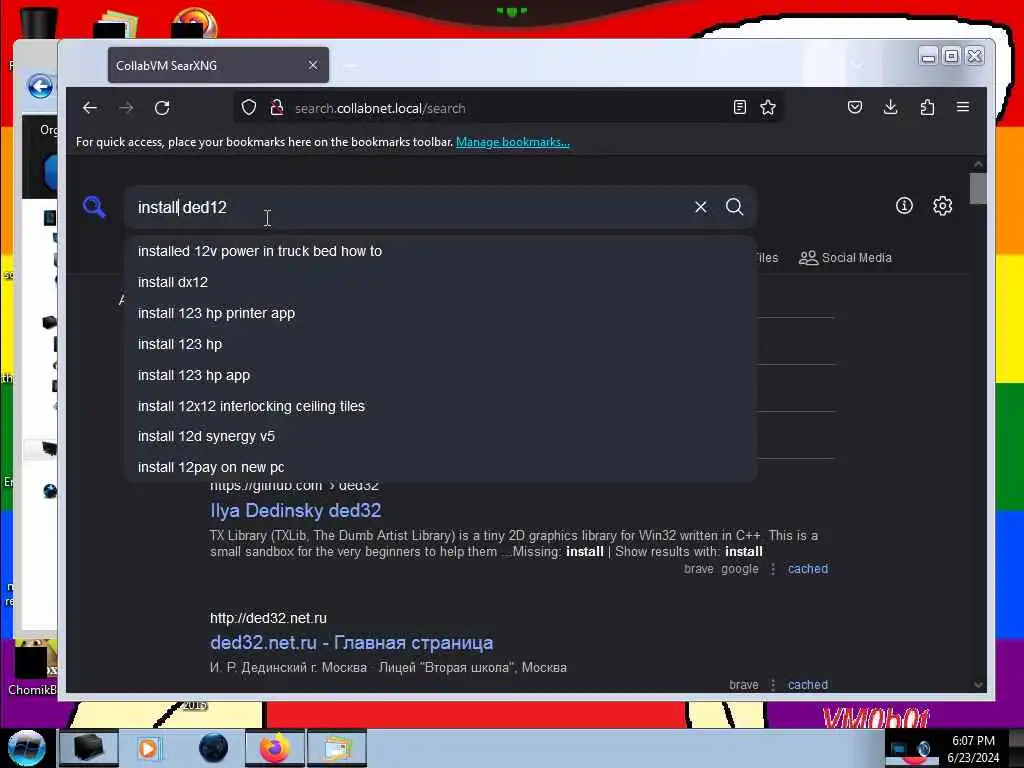
Task: Open cached link for ded32.net.ru result
Action: click(x=808, y=685)
